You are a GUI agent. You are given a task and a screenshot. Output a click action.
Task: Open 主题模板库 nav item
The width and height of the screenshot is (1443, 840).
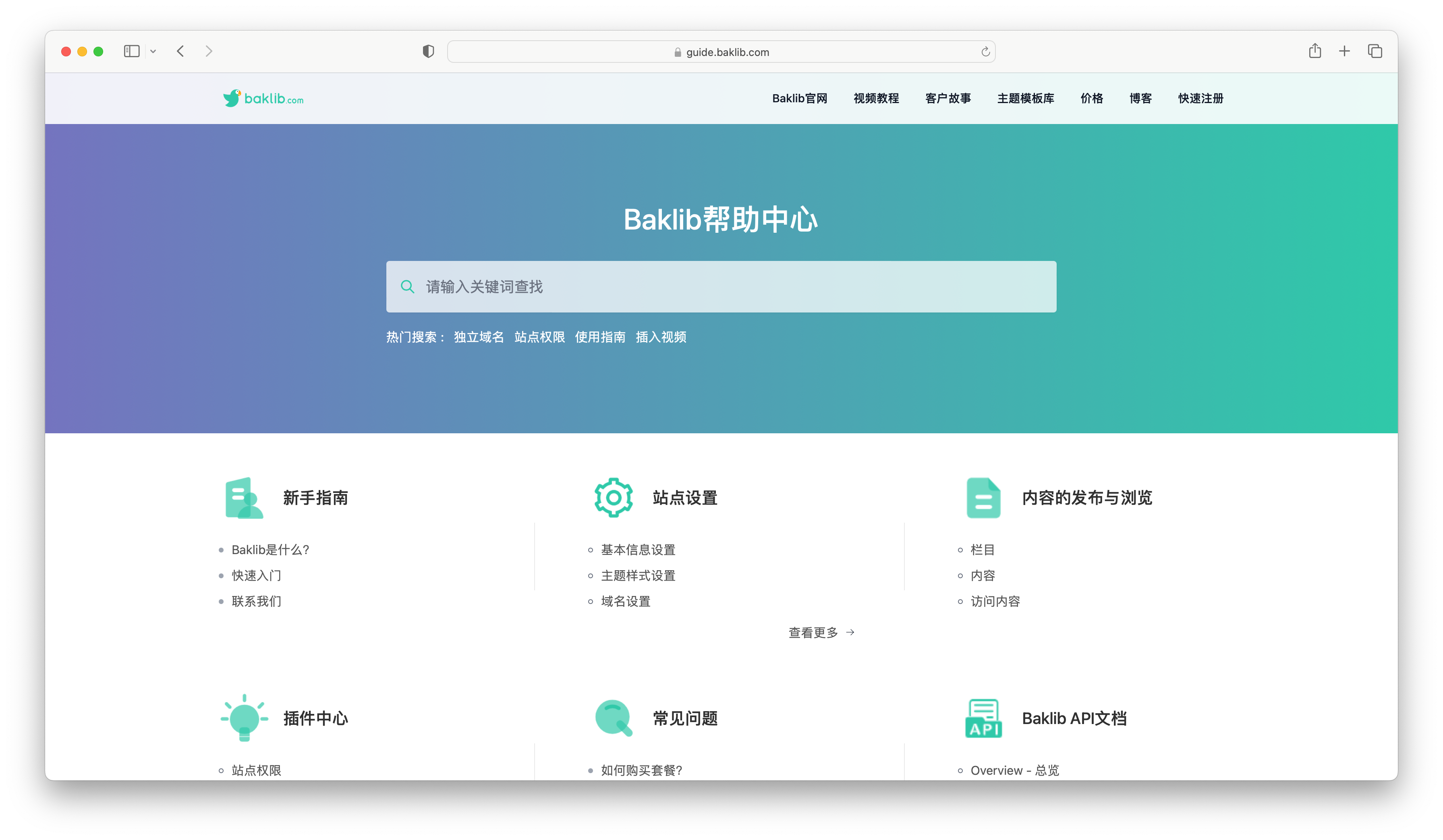tap(1026, 98)
